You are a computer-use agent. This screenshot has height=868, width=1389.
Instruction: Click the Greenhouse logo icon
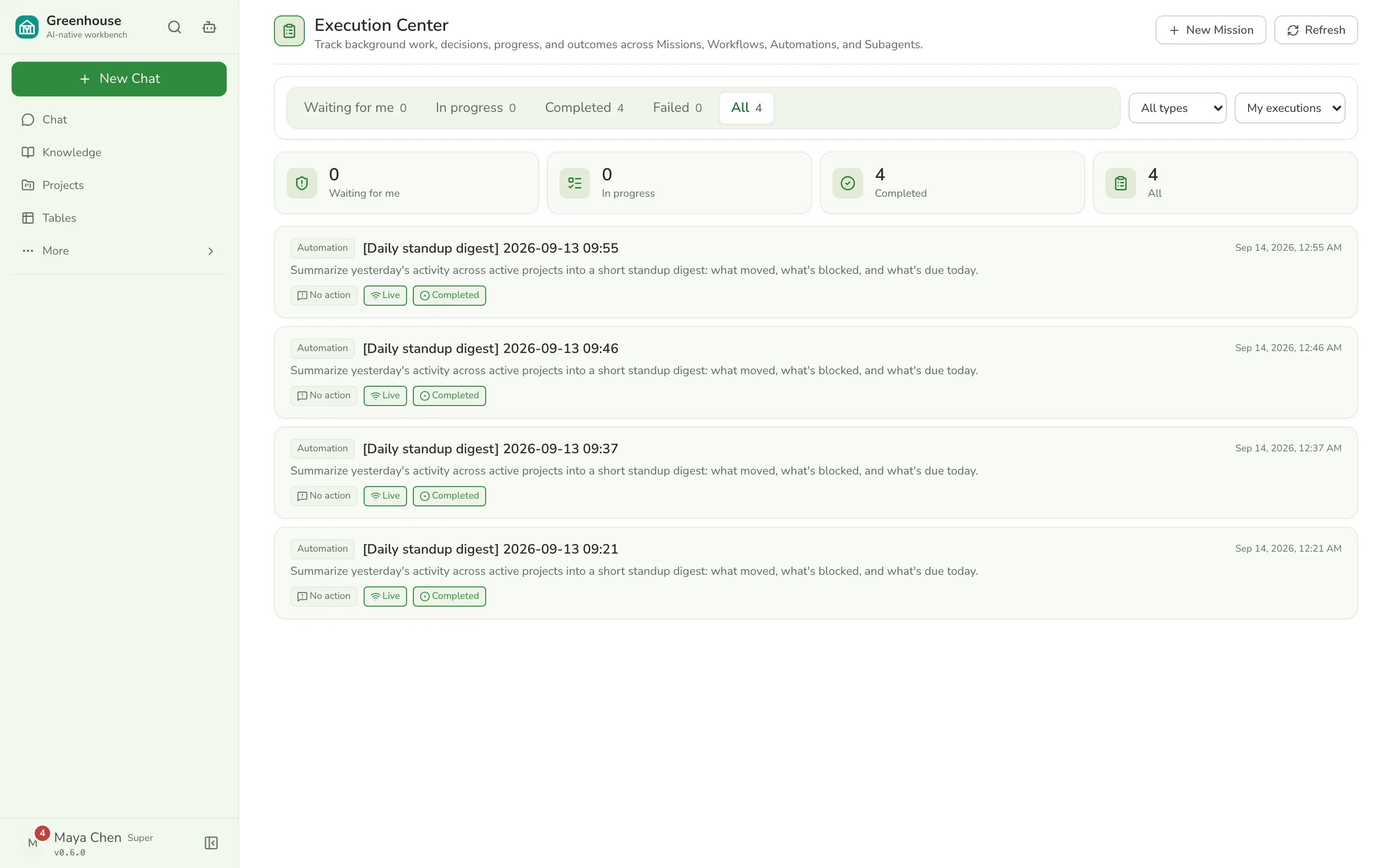[x=27, y=27]
